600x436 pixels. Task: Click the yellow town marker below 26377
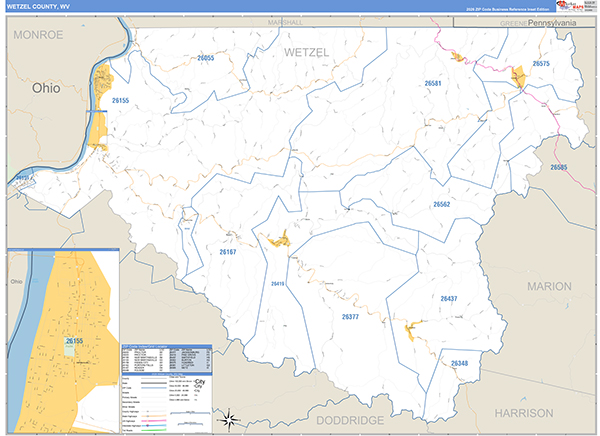point(411,329)
